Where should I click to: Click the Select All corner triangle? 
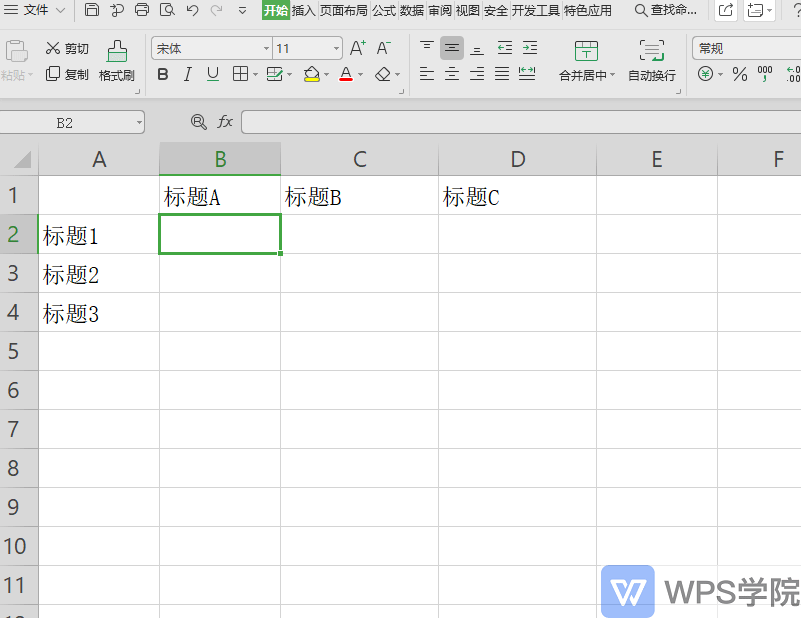pos(20,159)
